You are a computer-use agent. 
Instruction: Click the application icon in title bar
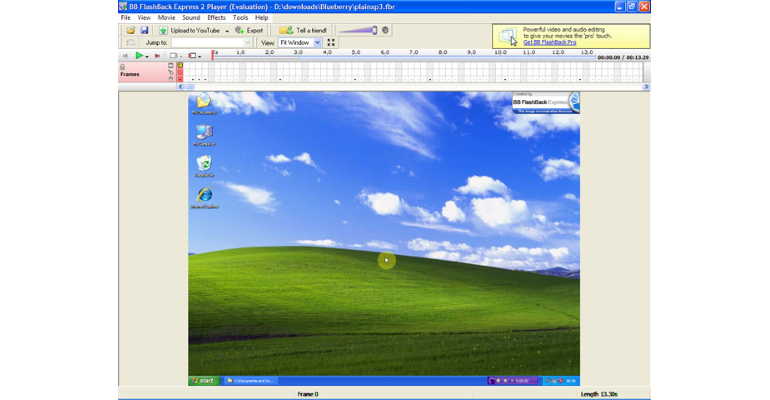(123, 6)
